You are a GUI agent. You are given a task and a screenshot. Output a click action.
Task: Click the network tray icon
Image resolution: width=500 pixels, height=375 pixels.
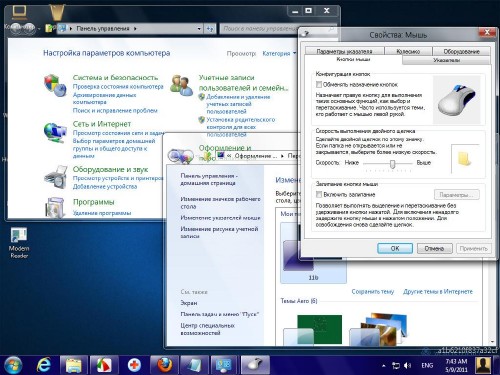(x=396, y=365)
